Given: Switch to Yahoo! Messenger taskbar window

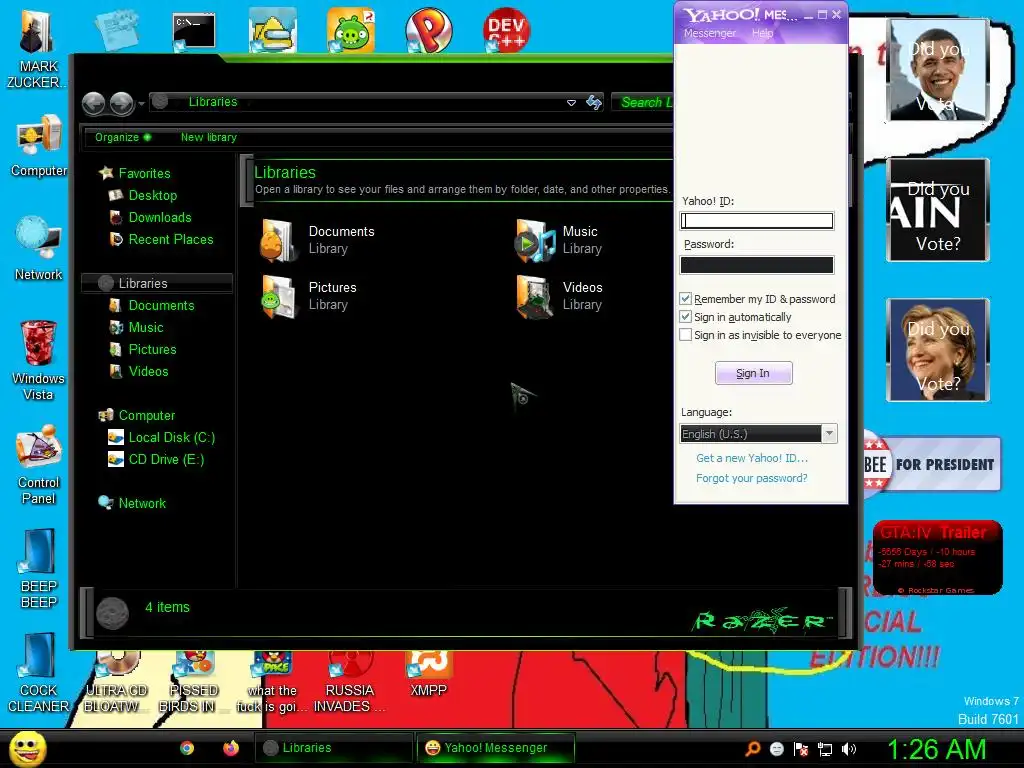Looking at the screenshot, I should pos(496,748).
